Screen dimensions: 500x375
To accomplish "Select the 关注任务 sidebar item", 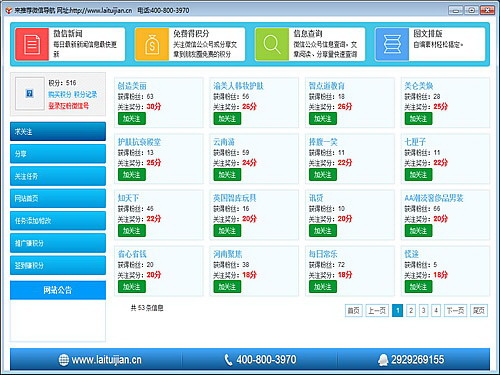I will pyautogui.click(x=58, y=176).
